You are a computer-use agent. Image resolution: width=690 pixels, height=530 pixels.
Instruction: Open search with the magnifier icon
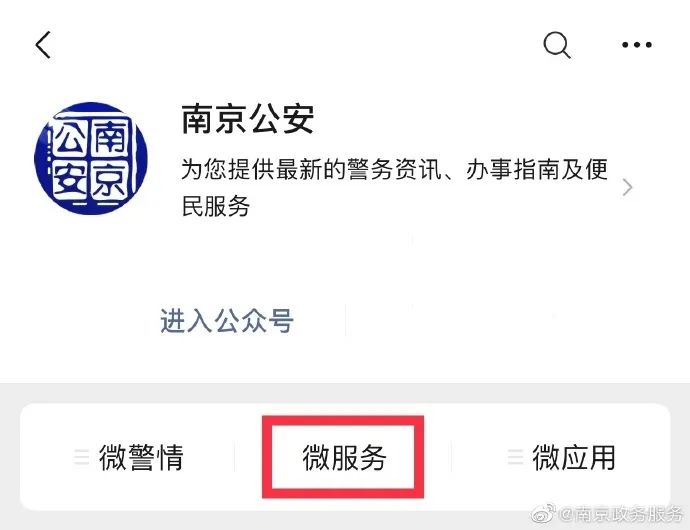[x=557, y=45]
